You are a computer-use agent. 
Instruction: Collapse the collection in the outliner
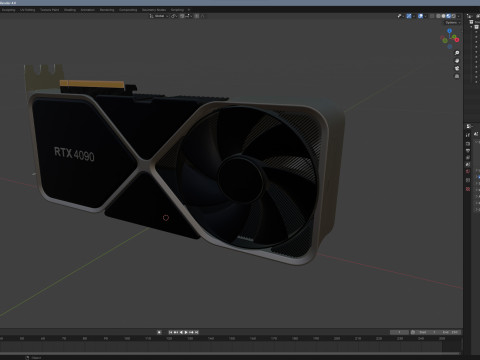pyautogui.click(x=471, y=27)
